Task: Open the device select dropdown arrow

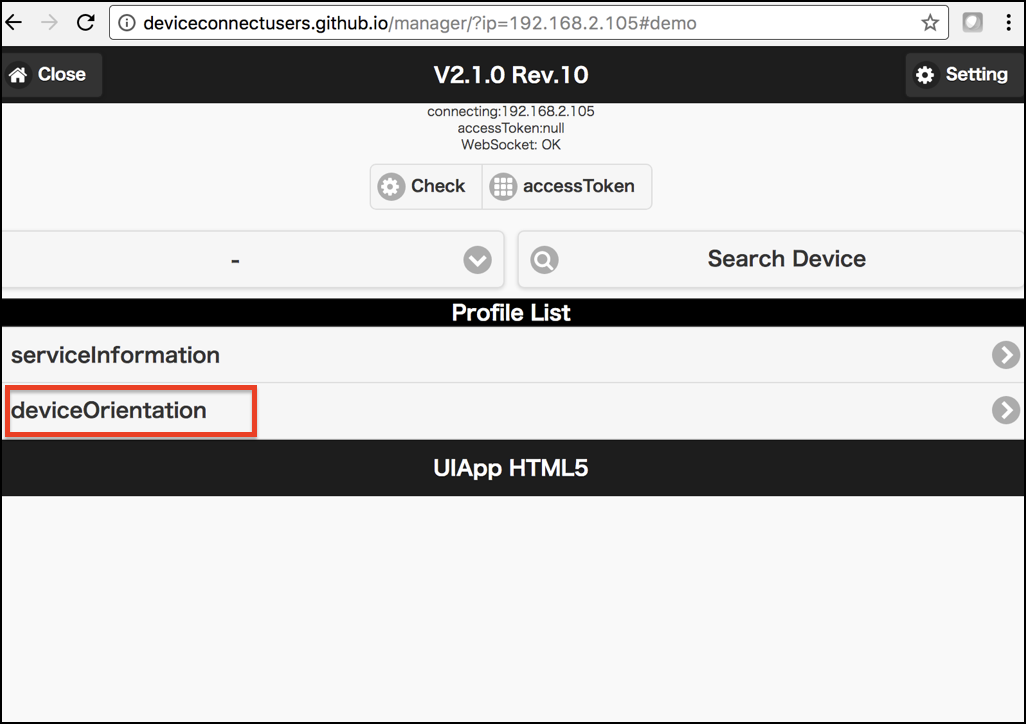Action: pyautogui.click(x=478, y=260)
